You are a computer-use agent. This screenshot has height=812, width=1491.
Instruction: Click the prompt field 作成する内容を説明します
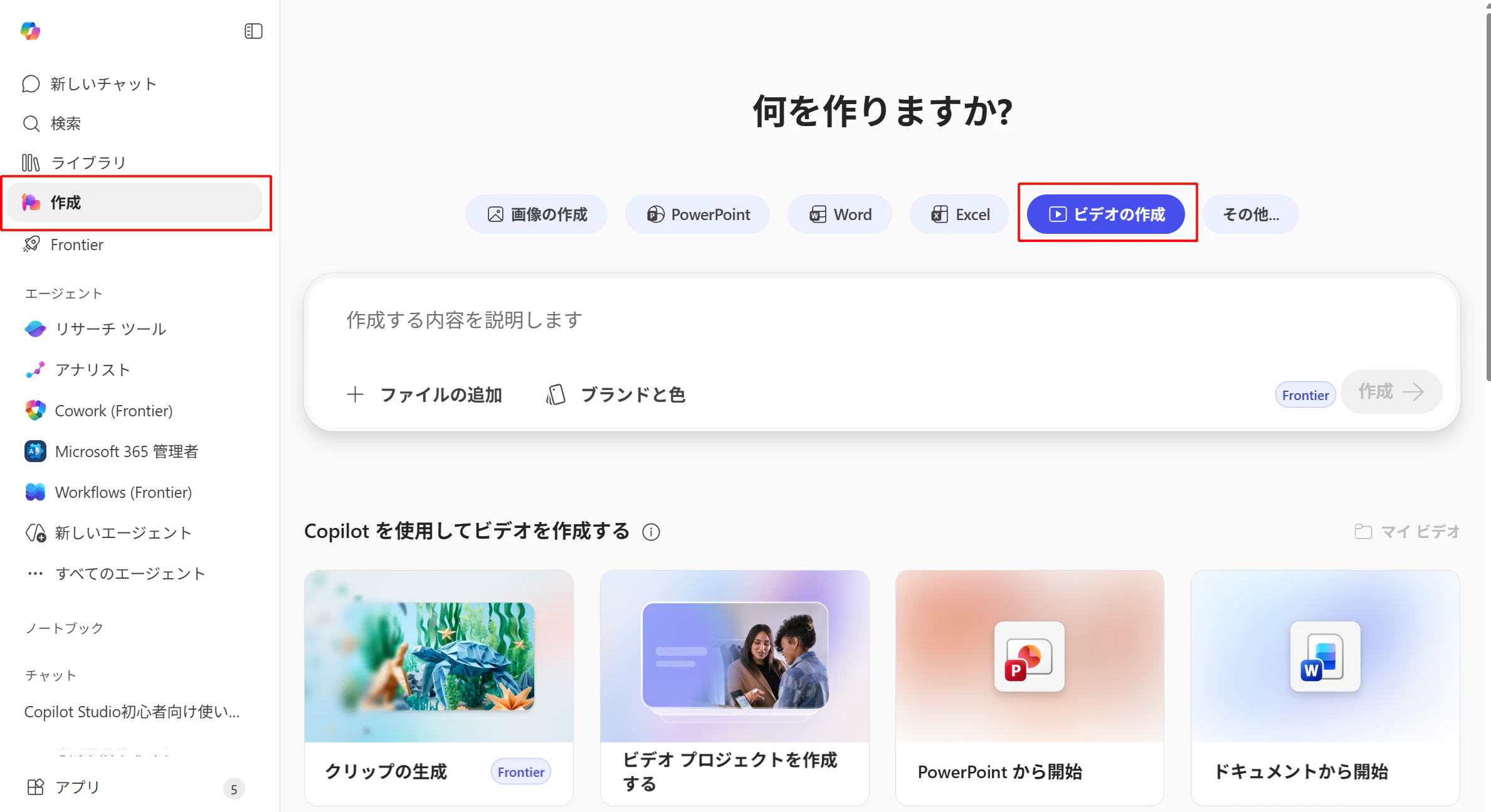(x=881, y=320)
